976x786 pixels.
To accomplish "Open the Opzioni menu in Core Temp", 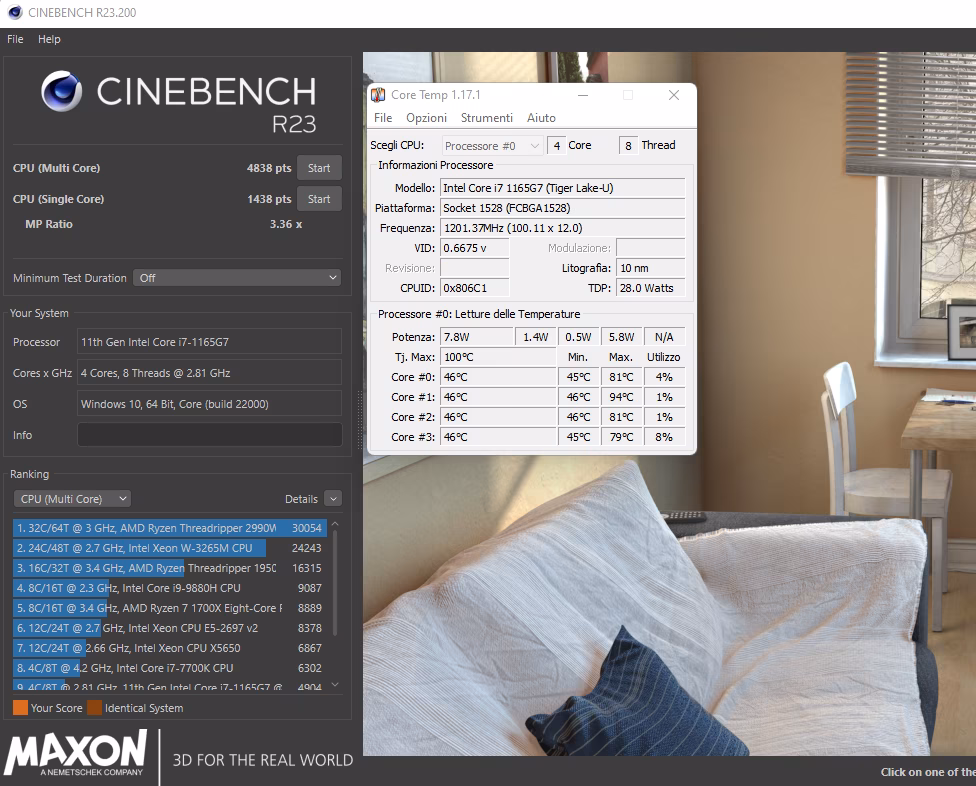I will [426, 118].
